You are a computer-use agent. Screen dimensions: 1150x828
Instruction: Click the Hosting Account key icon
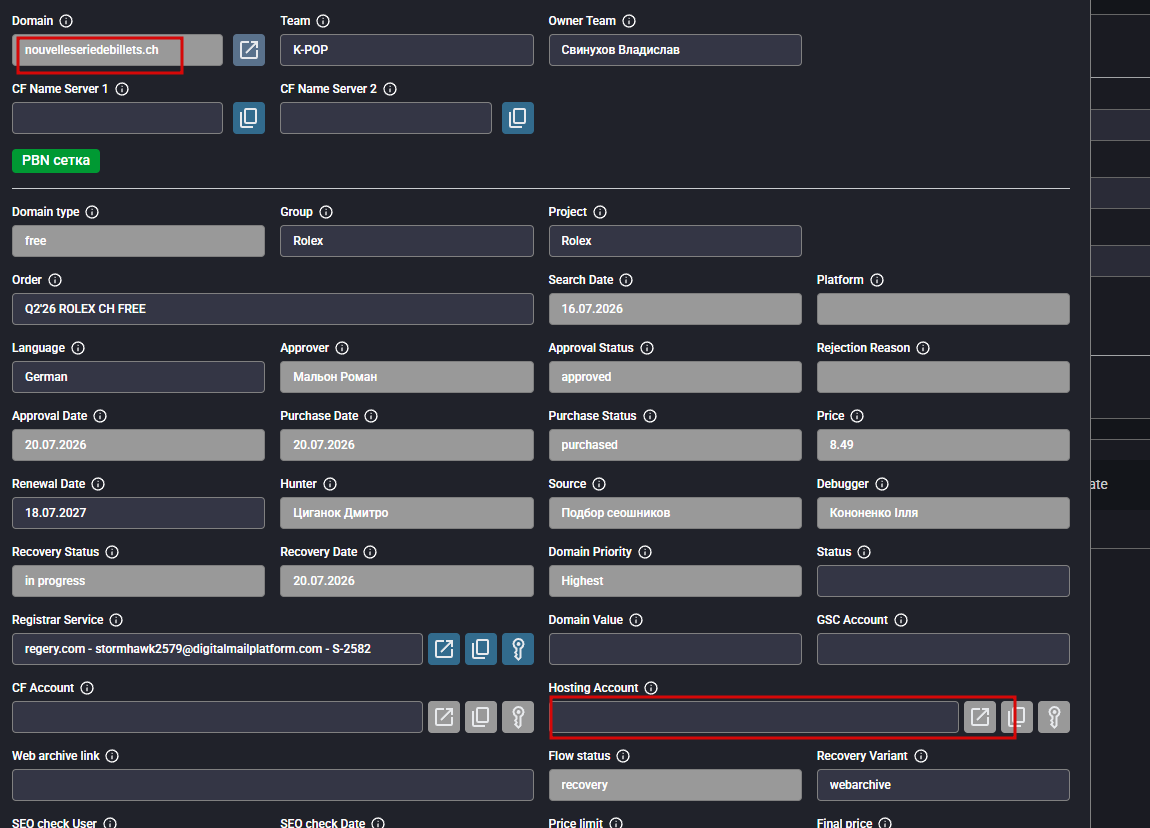click(1054, 717)
